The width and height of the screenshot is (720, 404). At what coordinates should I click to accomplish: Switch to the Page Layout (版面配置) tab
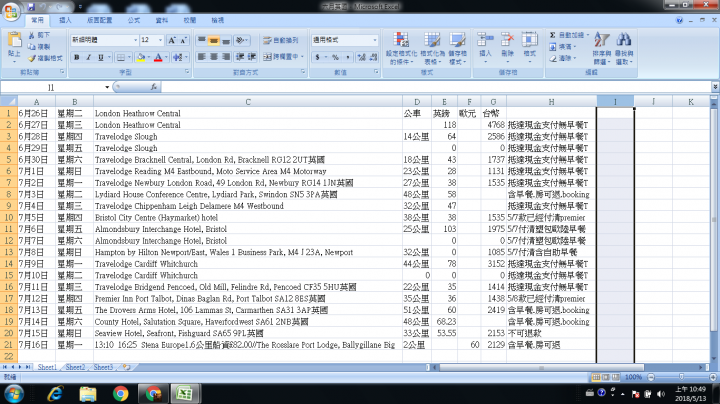100,20
